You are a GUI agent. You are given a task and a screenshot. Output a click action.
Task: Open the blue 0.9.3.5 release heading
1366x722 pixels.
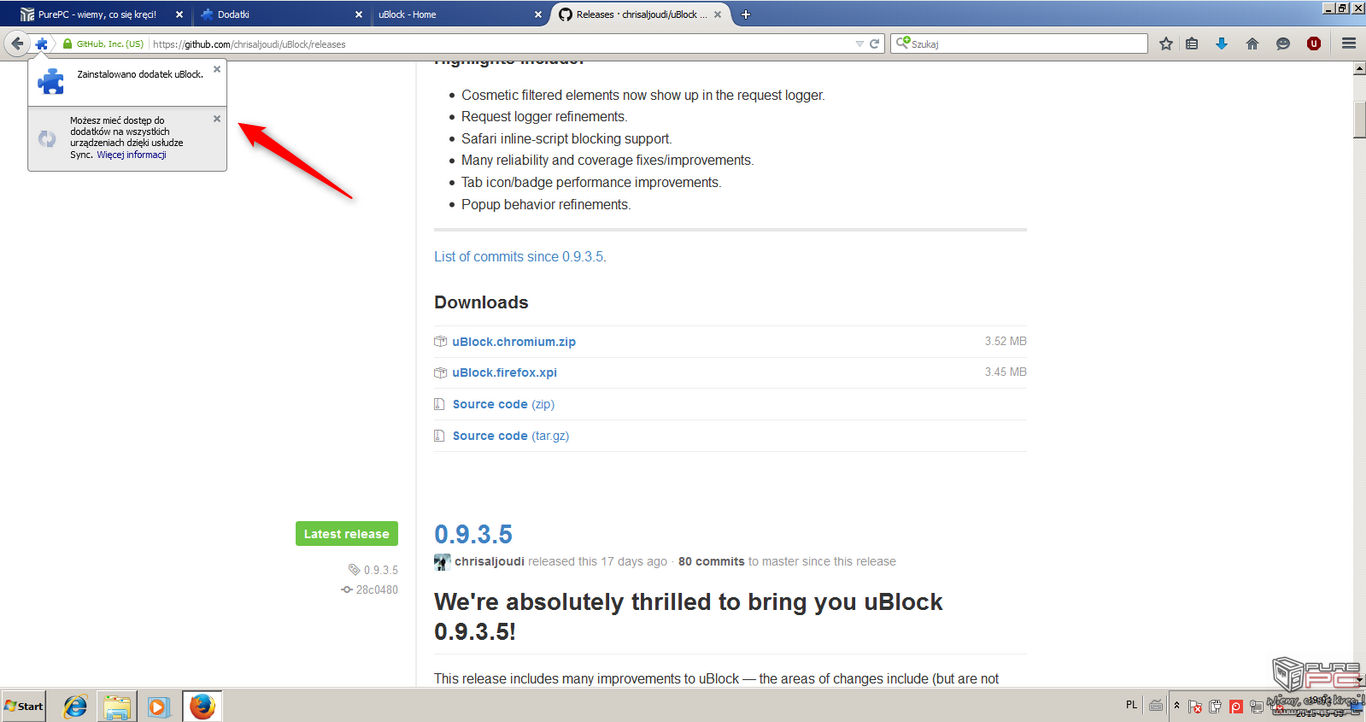coord(473,534)
